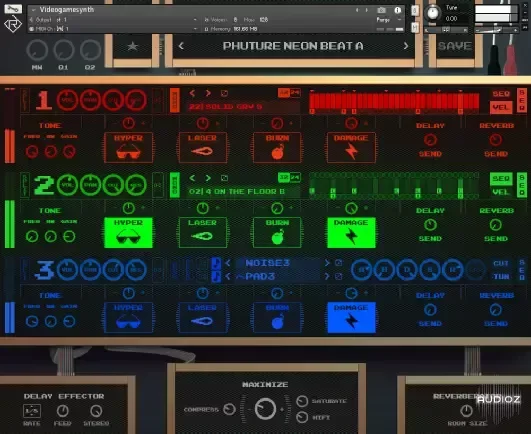This screenshot has width=531, height=434.
Task: Click the randomize dice icon in red layer
Action: pos(224,93)
